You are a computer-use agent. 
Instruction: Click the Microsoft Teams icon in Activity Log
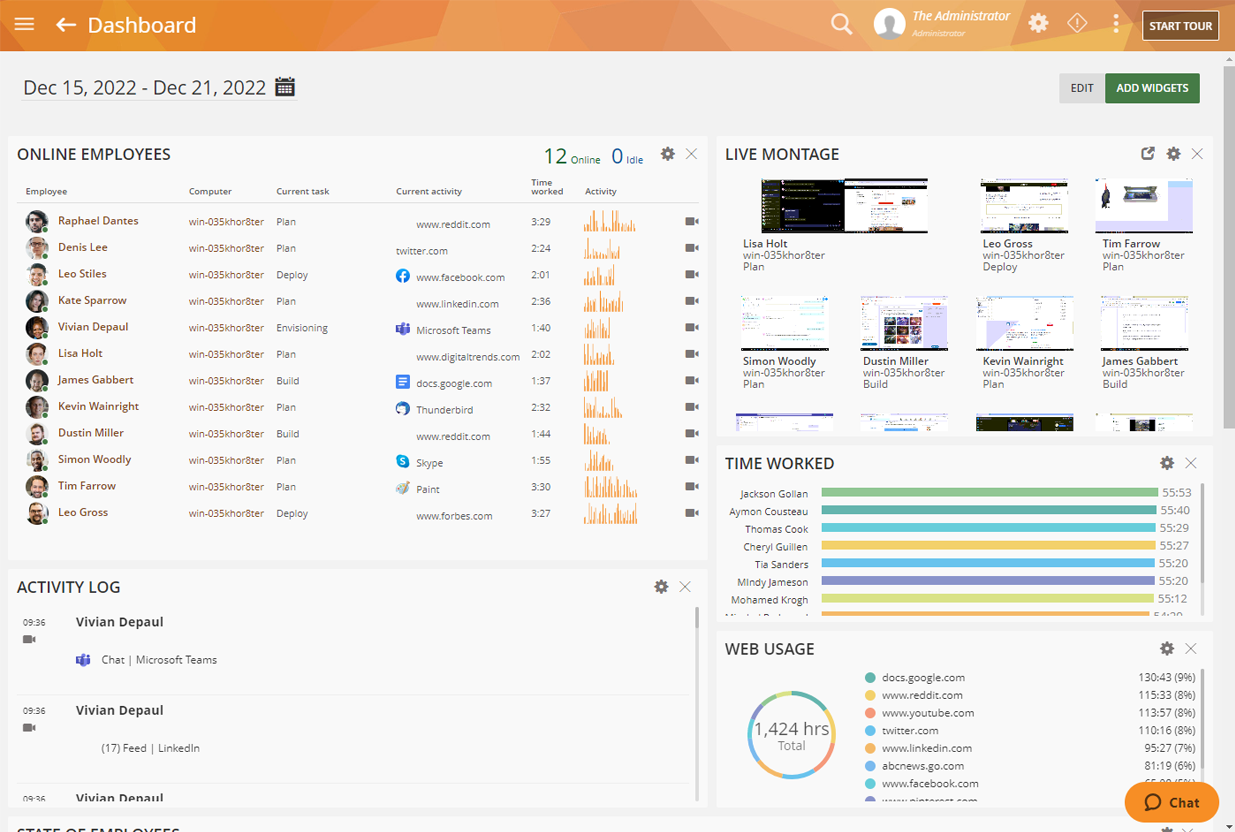(83, 659)
